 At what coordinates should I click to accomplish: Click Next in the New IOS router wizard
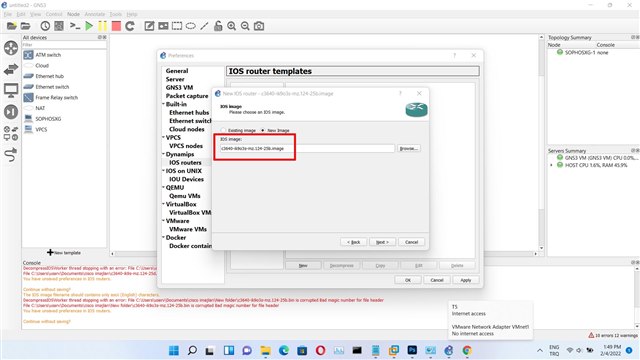pyautogui.click(x=382, y=242)
